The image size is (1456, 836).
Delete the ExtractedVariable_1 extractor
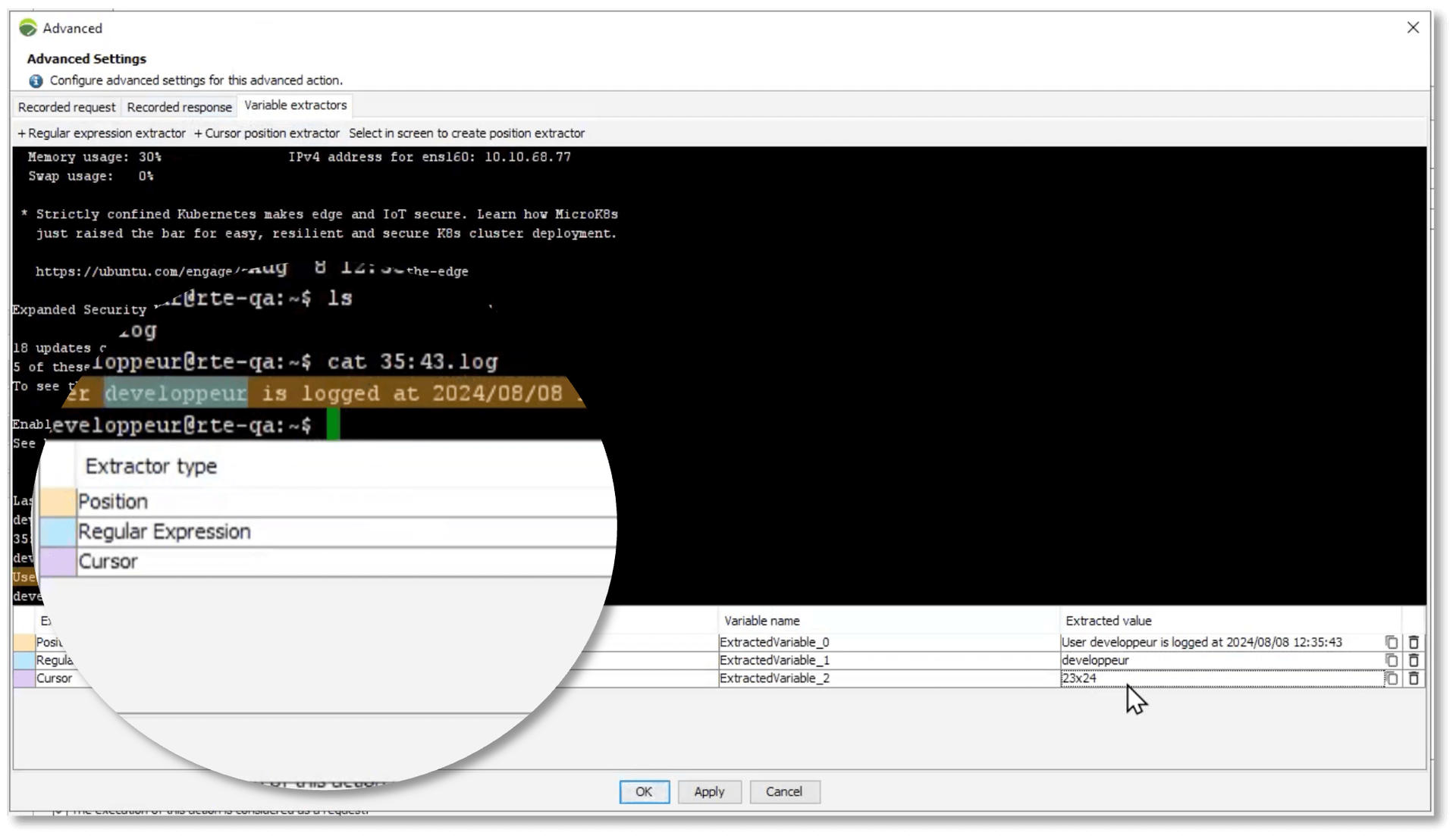[x=1414, y=660]
